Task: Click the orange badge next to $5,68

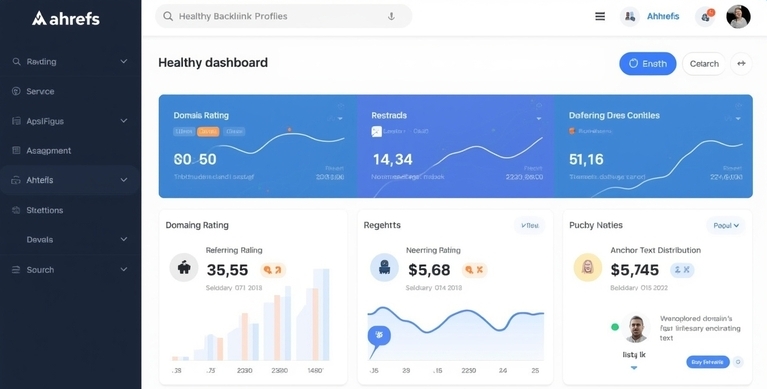Action: pos(474,270)
